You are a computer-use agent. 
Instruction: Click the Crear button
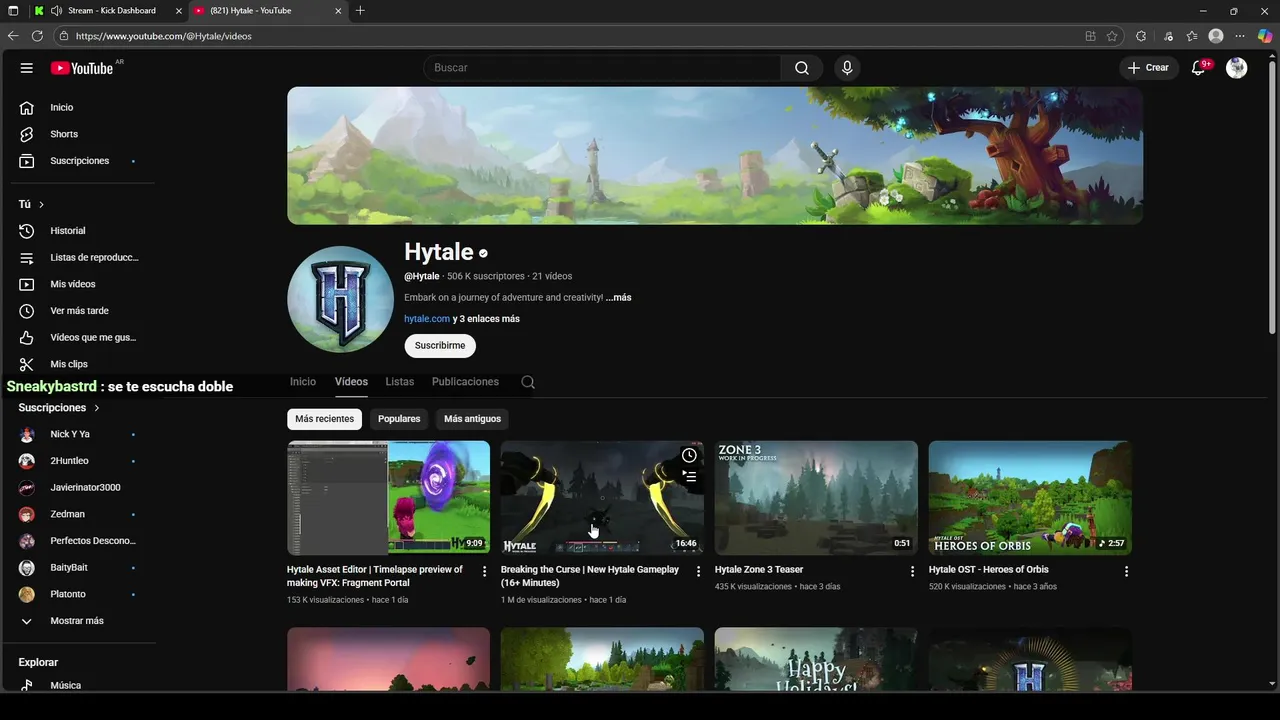[x=1148, y=68]
